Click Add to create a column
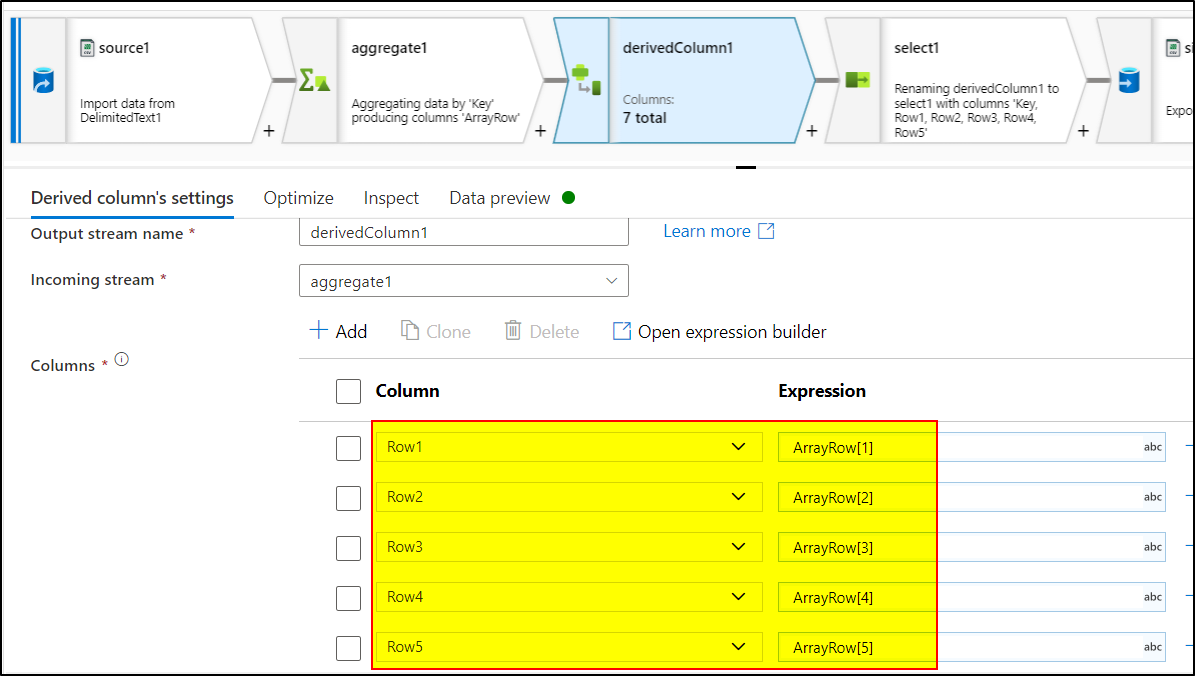This screenshot has width=1195, height=676. pos(338,331)
